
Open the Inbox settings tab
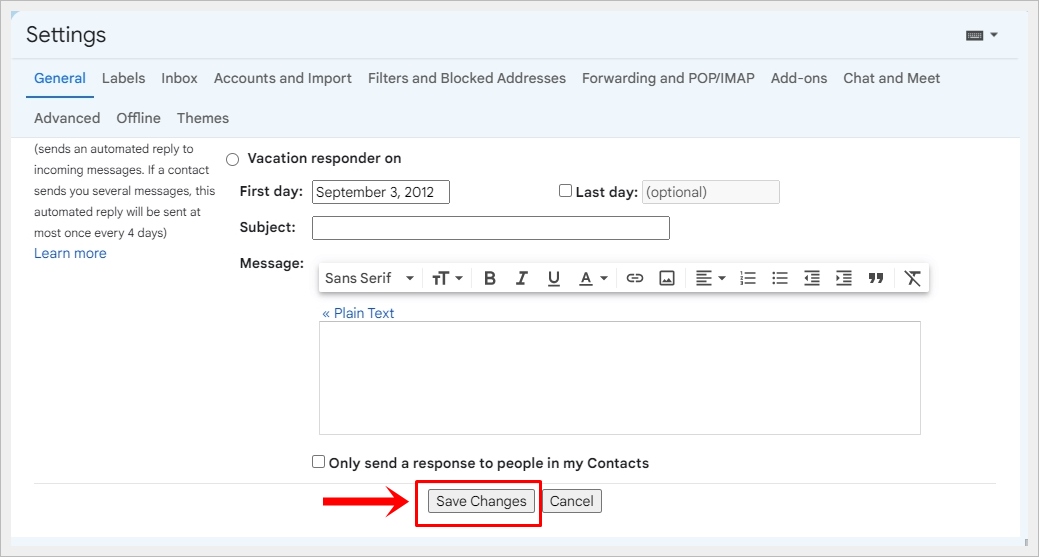(x=180, y=78)
